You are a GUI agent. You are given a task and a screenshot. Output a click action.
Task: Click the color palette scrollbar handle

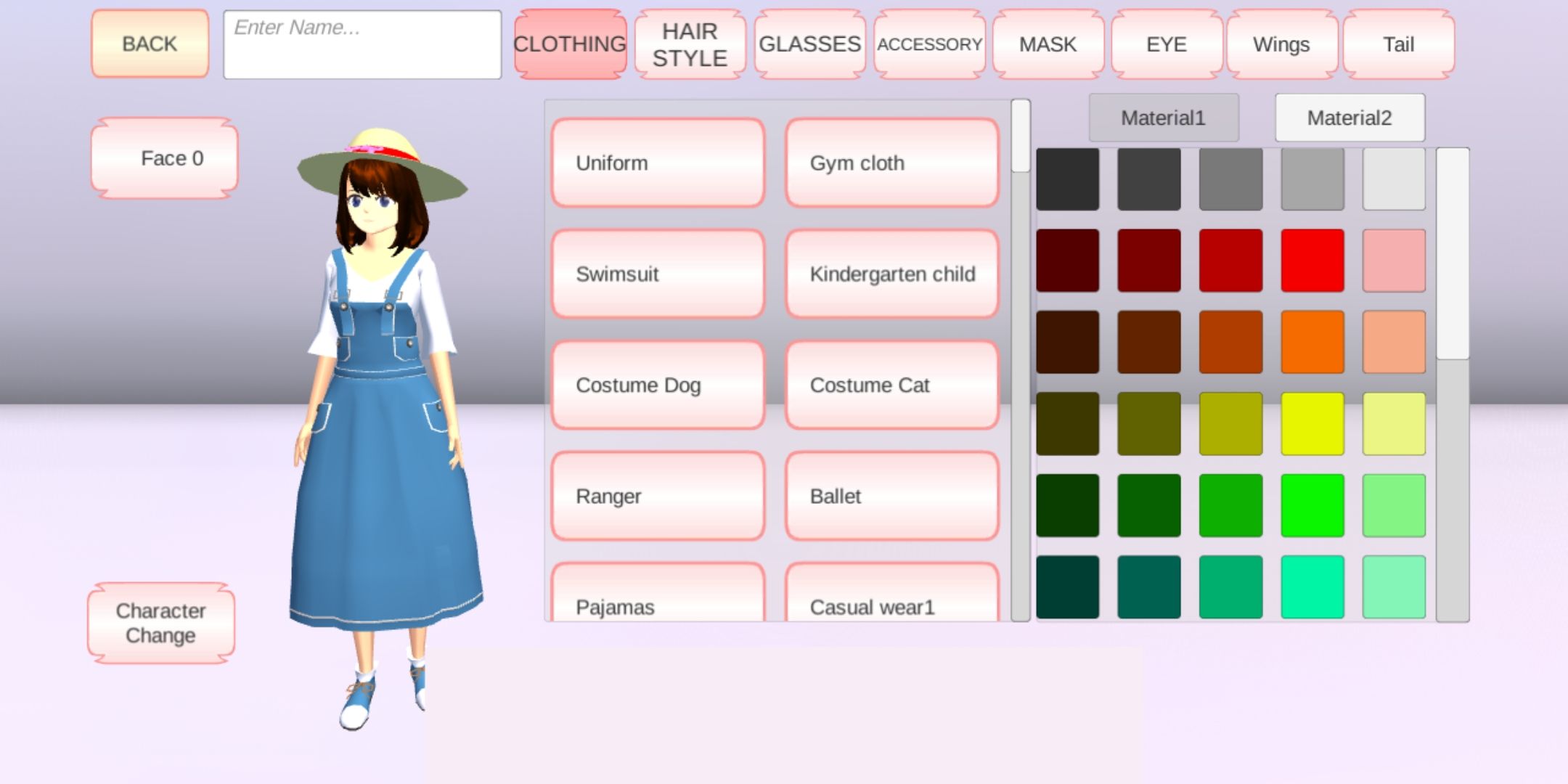tap(1453, 254)
